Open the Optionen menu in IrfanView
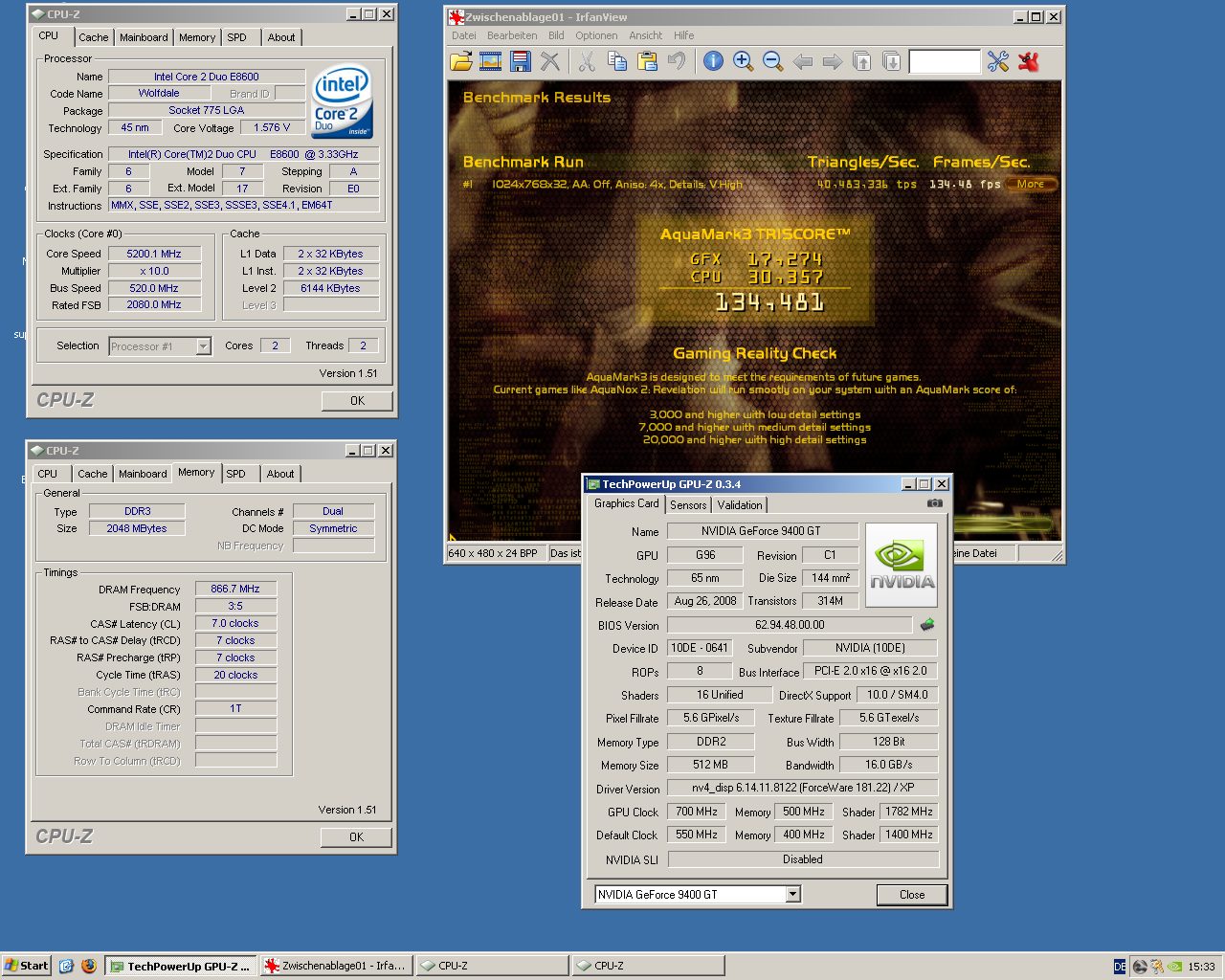Viewport: 1225px width, 980px height. 596,35
